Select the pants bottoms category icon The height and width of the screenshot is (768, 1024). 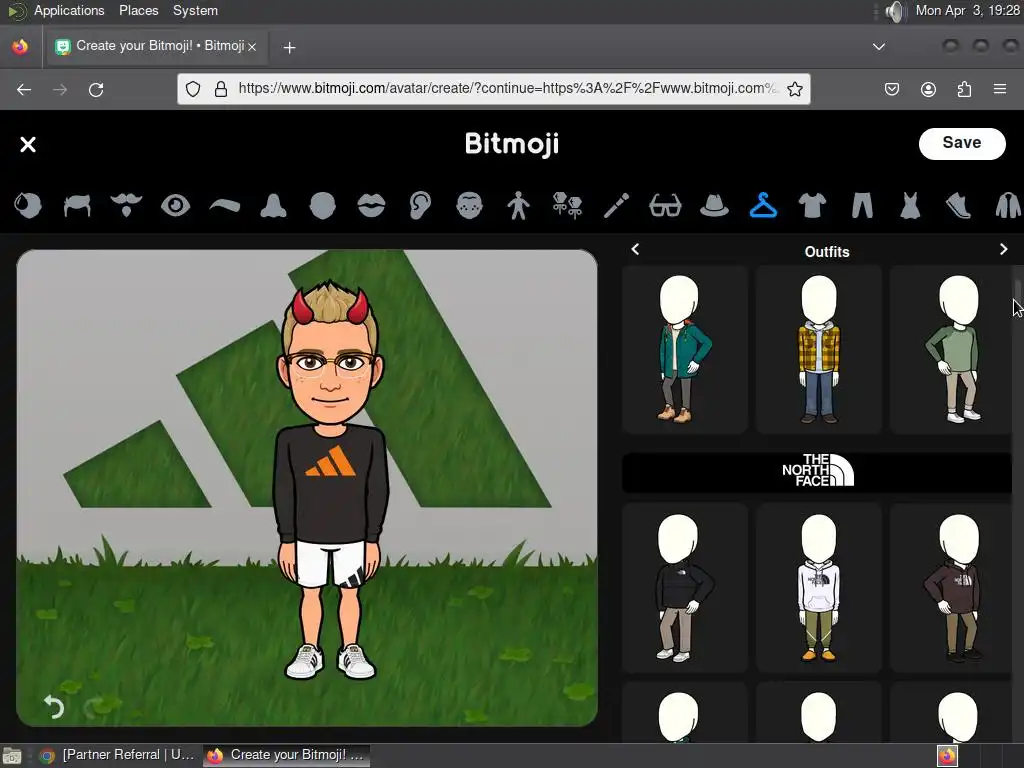(x=862, y=206)
